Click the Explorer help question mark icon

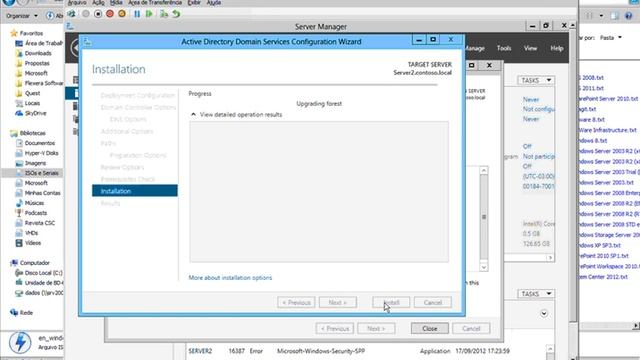click(x=629, y=16)
